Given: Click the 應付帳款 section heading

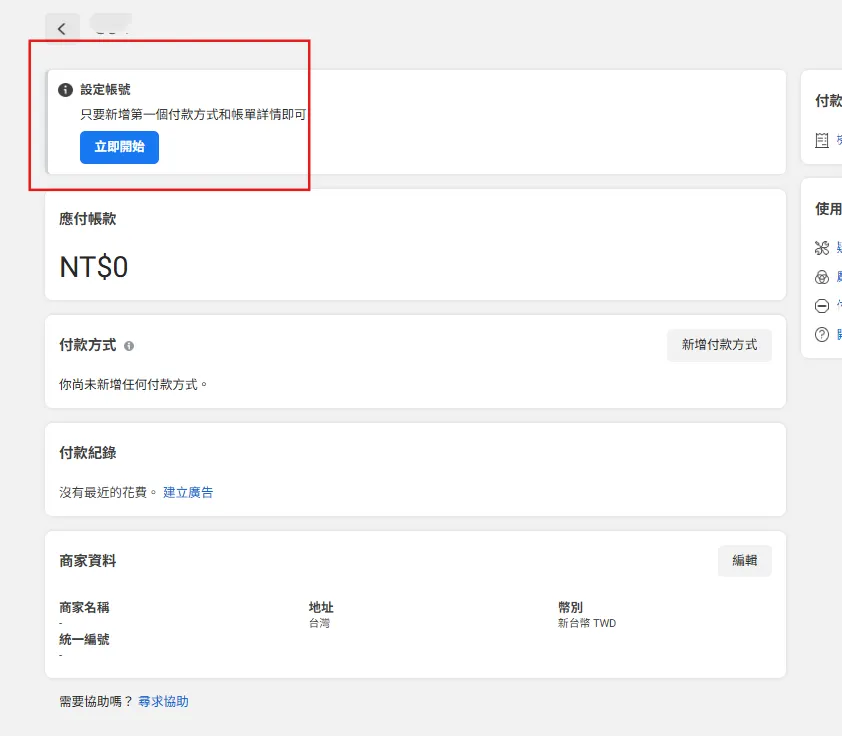Looking at the screenshot, I should coord(88,219).
